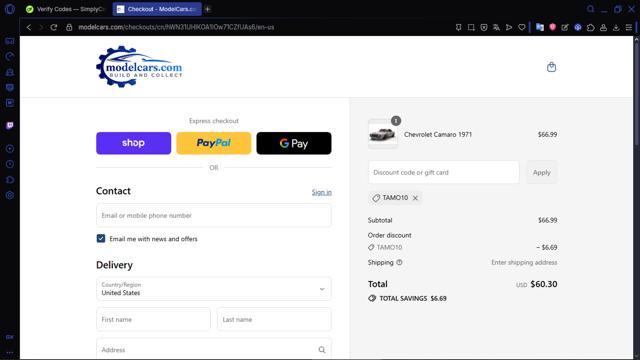Open the browser account profile icon
The image size is (640, 360).
pos(603,27)
